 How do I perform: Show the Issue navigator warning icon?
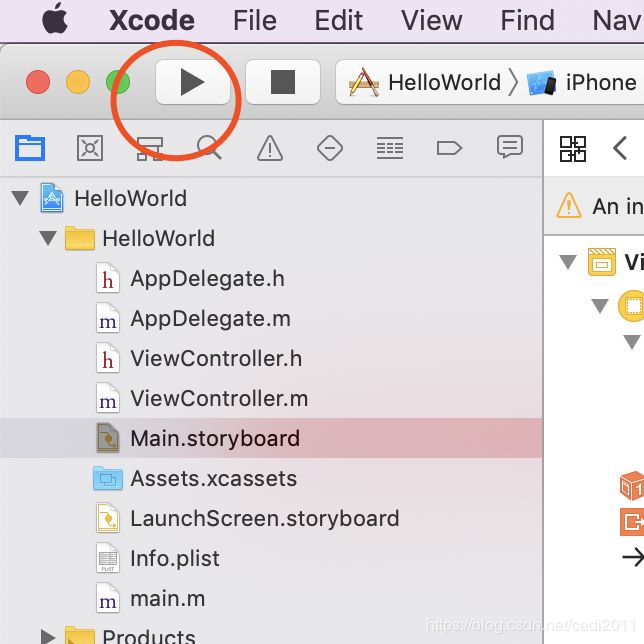tap(270, 148)
